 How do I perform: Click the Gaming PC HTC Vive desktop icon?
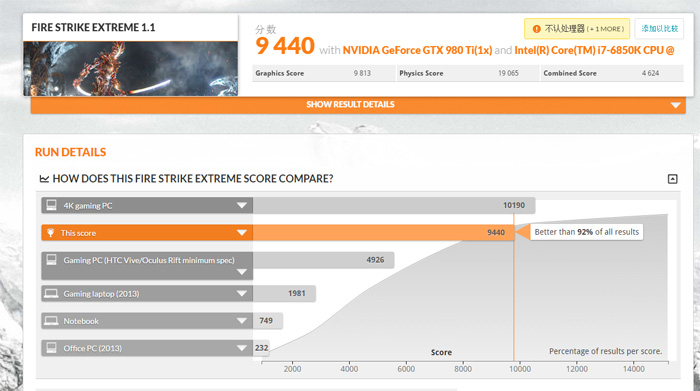51,259
